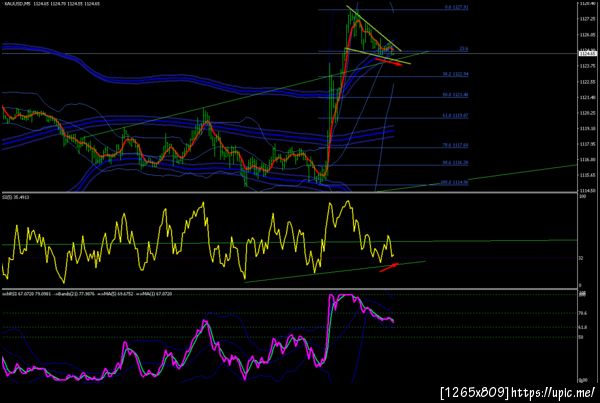600x403 pixels.
Task: Click the XAUUSD,M5 chart title label
Action: pyautogui.click(x=51, y=3)
